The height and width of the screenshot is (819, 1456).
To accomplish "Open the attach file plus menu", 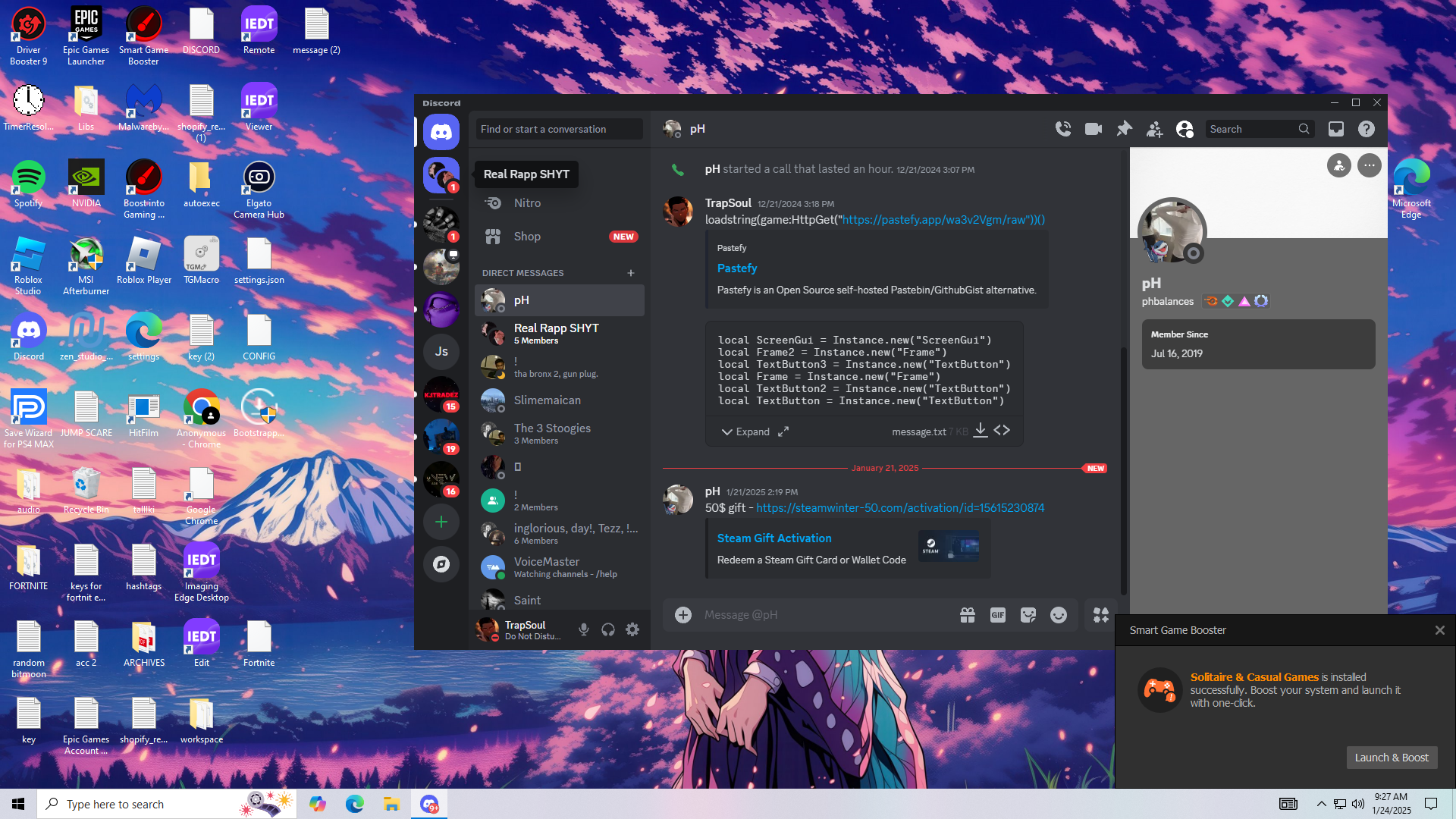I will tap(683, 615).
